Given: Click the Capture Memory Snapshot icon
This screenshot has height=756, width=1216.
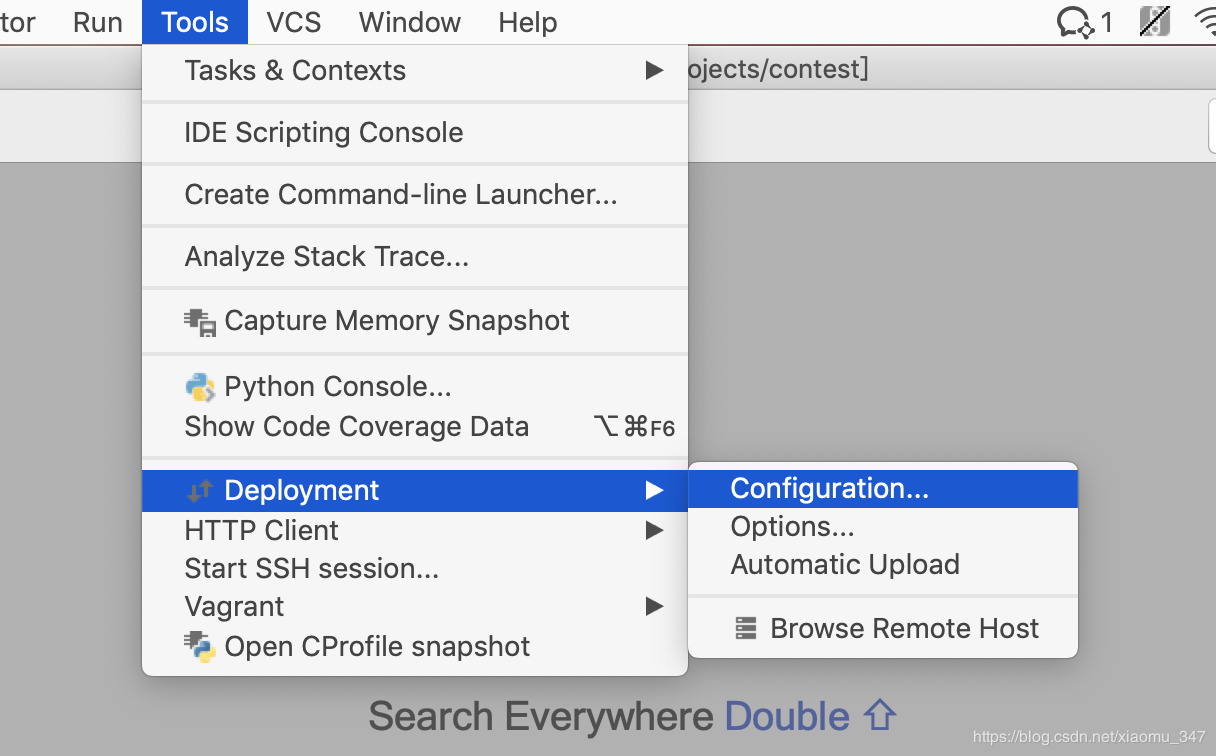Looking at the screenshot, I should (x=200, y=321).
